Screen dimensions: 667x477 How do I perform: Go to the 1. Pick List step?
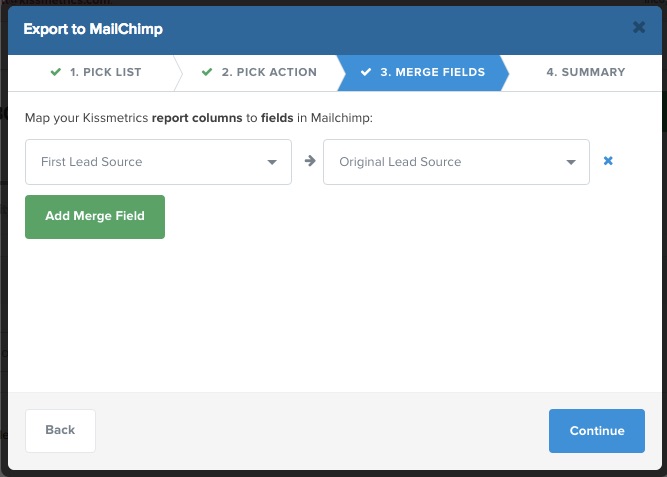tap(95, 73)
